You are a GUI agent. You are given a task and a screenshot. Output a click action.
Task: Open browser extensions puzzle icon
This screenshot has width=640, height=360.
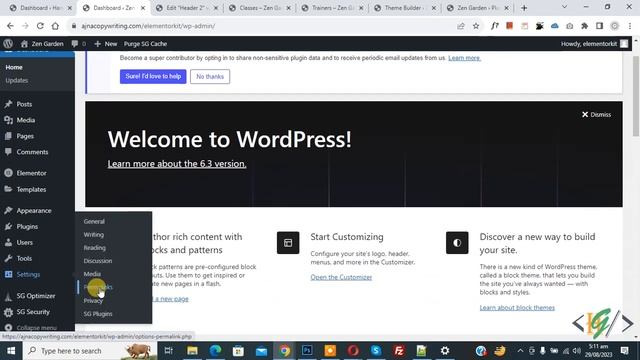pyautogui.click(x=584, y=26)
